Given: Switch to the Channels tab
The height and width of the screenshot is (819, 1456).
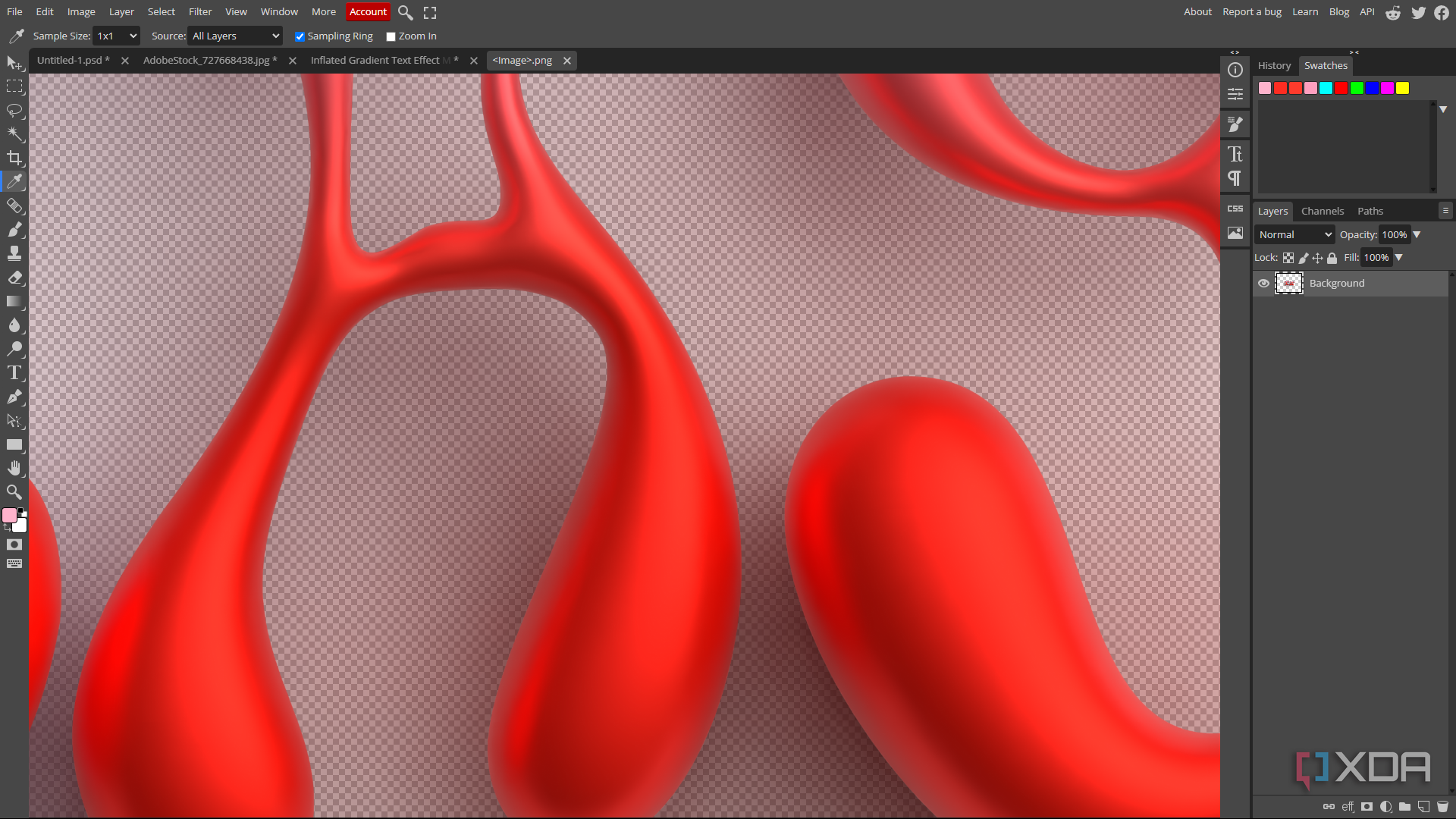Looking at the screenshot, I should 1323,212.
